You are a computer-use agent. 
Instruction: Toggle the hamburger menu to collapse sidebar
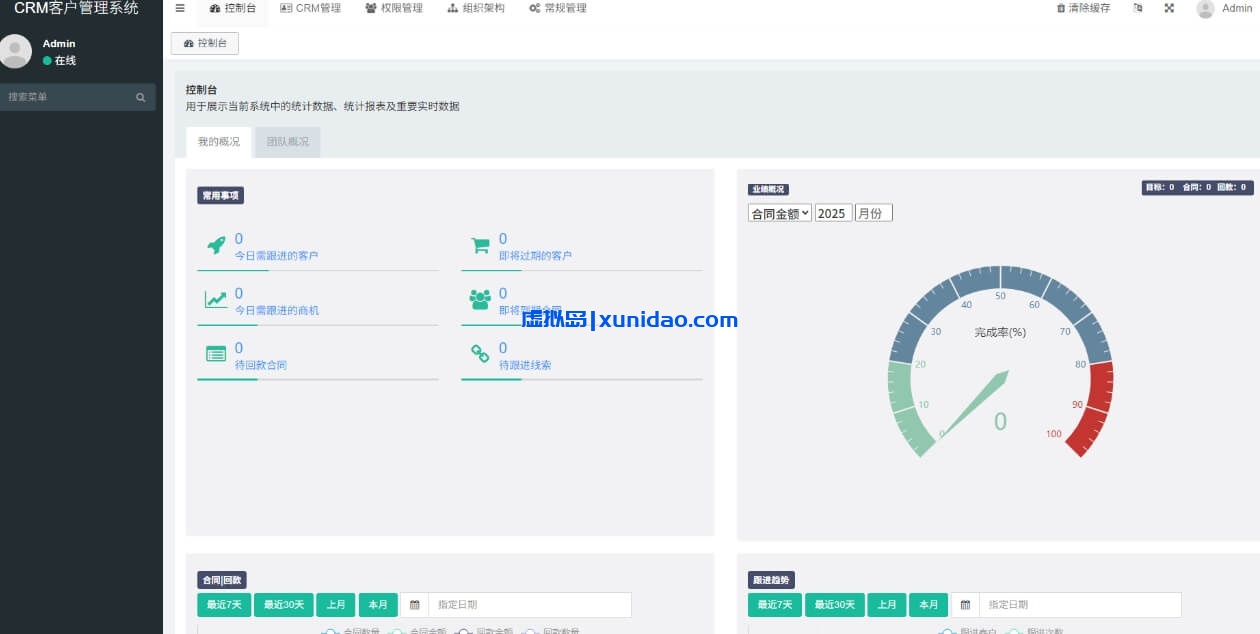180,7
